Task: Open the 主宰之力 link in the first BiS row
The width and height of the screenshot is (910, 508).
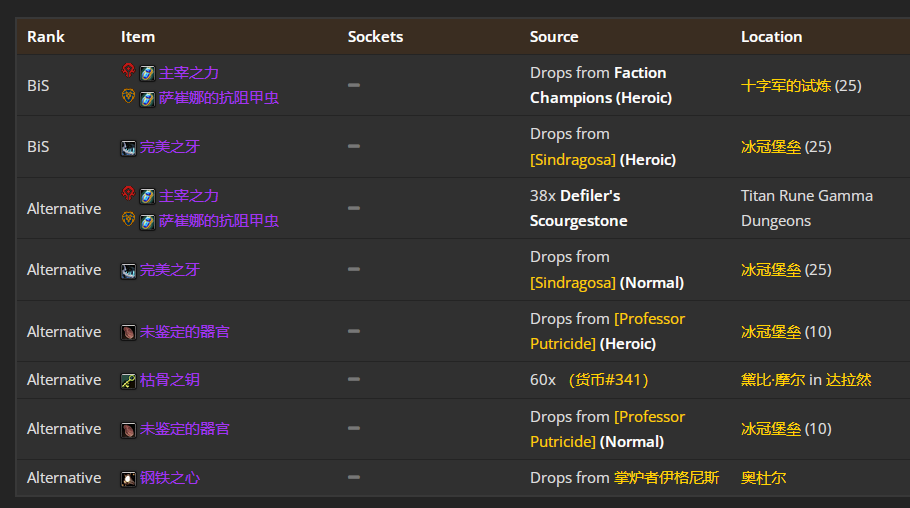Action: coord(188,73)
